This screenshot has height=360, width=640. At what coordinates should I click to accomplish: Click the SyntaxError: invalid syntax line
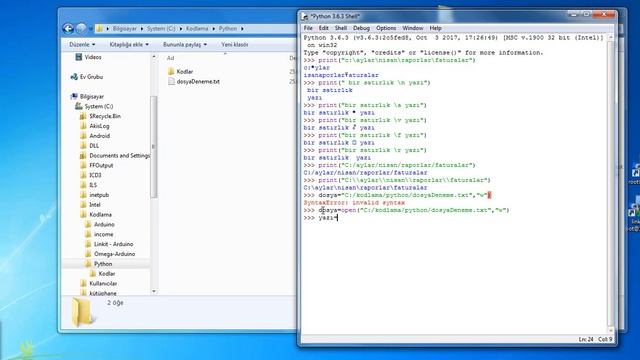coord(354,203)
